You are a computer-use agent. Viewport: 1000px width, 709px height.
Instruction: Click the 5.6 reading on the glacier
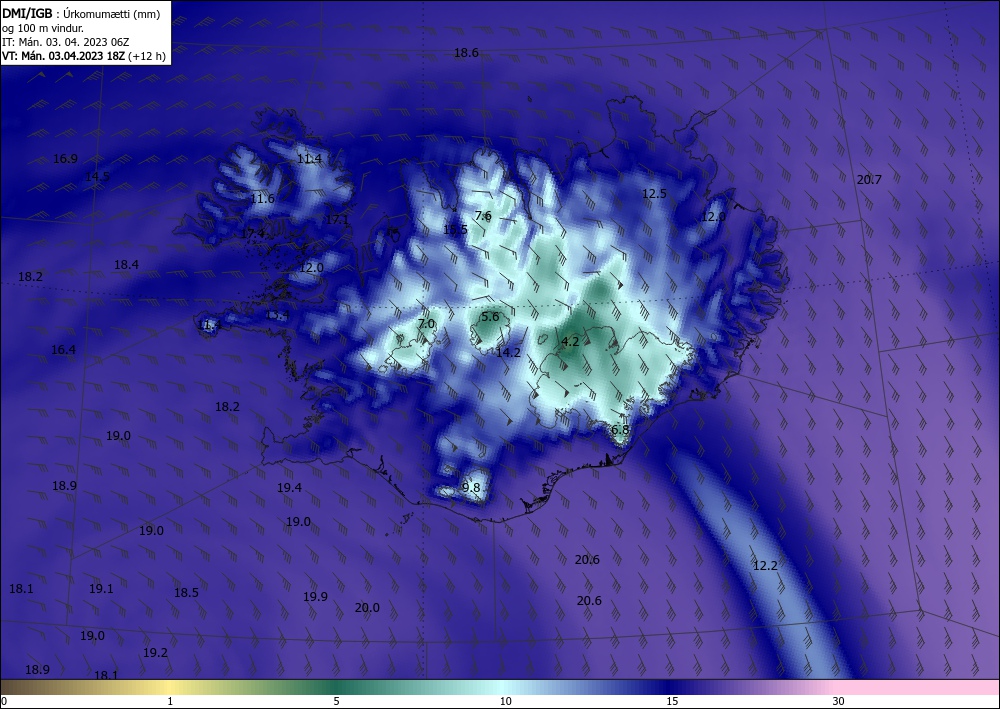(x=490, y=317)
